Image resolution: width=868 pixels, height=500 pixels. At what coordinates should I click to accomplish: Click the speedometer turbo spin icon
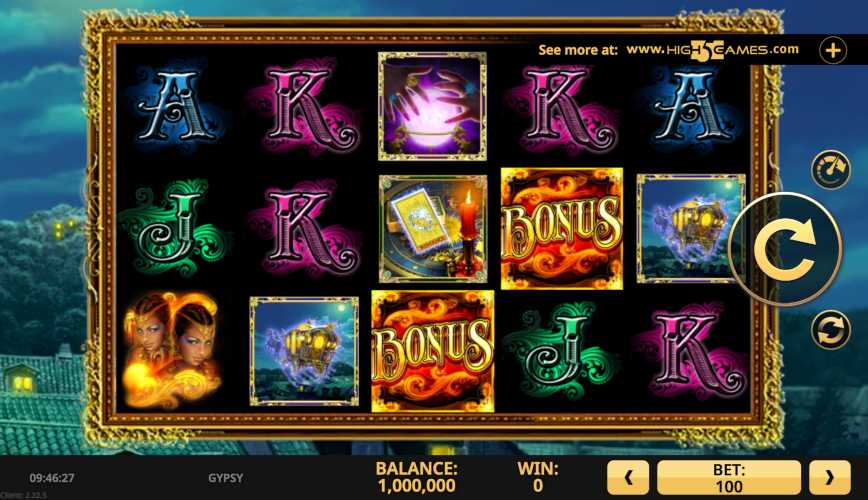pyautogui.click(x=830, y=169)
